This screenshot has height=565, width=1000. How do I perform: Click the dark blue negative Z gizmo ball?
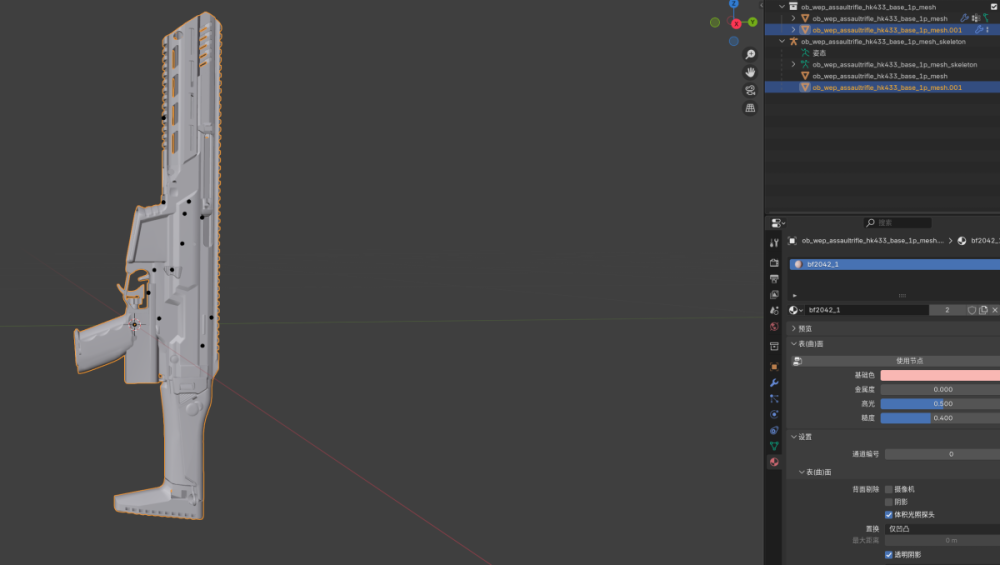click(733, 41)
